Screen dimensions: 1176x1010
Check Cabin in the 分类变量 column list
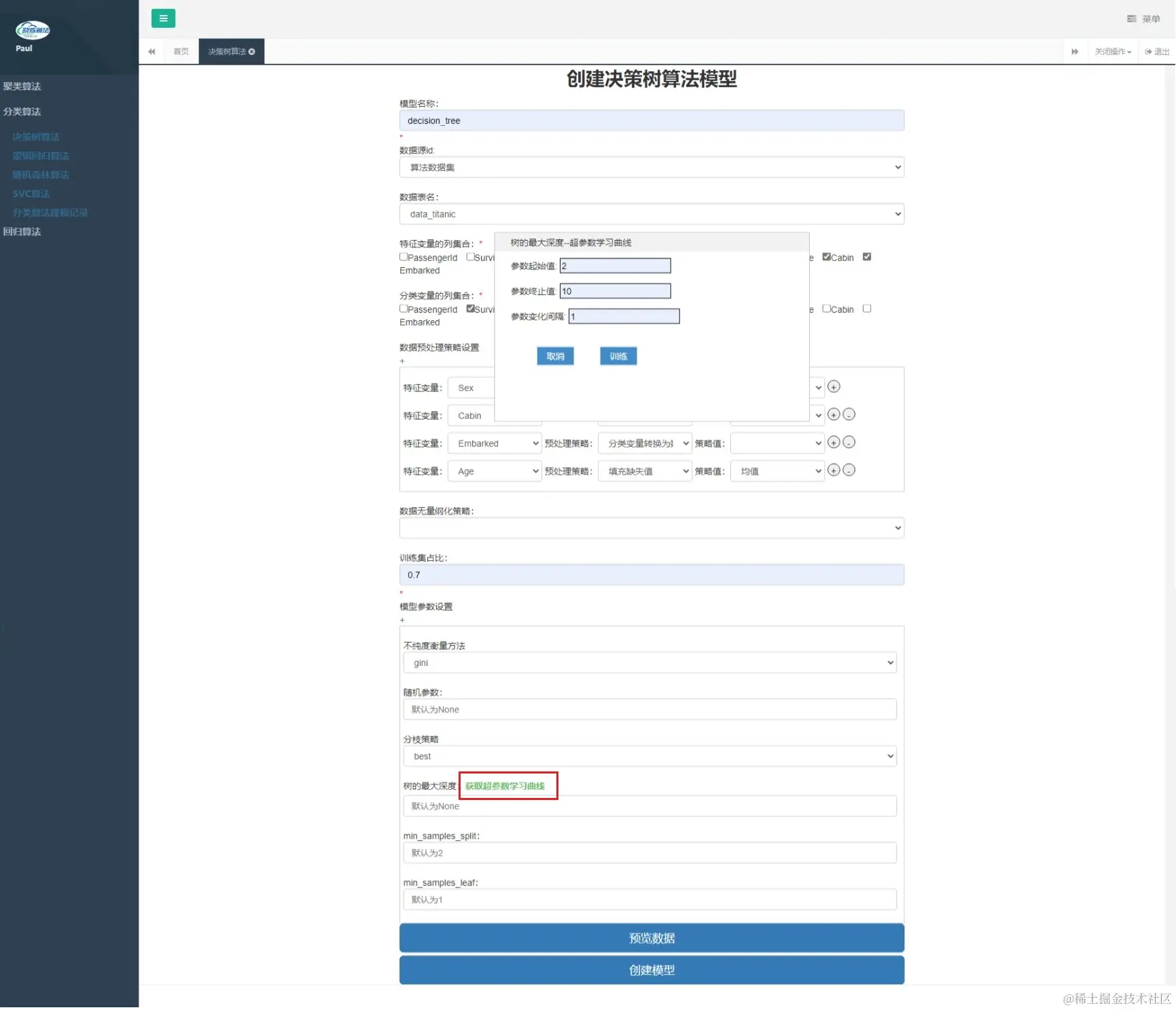pyautogui.click(x=826, y=309)
